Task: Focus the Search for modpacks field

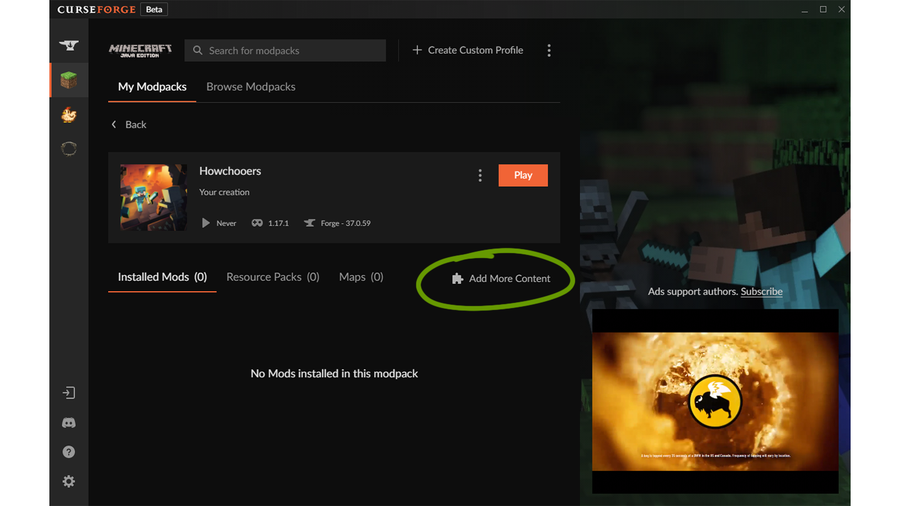Action: (x=285, y=50)
